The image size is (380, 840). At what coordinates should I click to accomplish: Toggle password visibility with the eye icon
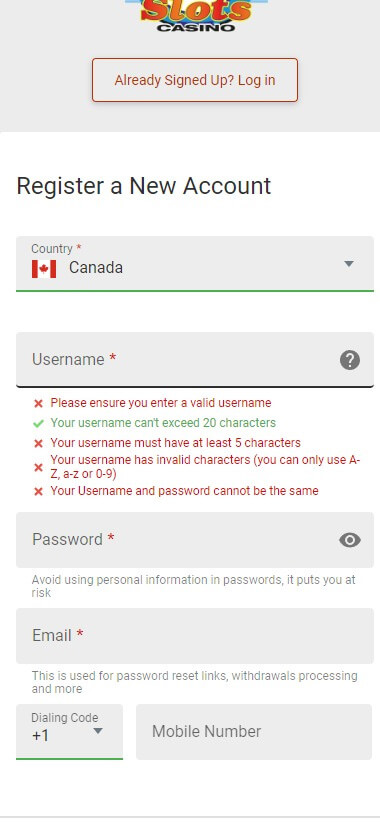pos(350,540)
